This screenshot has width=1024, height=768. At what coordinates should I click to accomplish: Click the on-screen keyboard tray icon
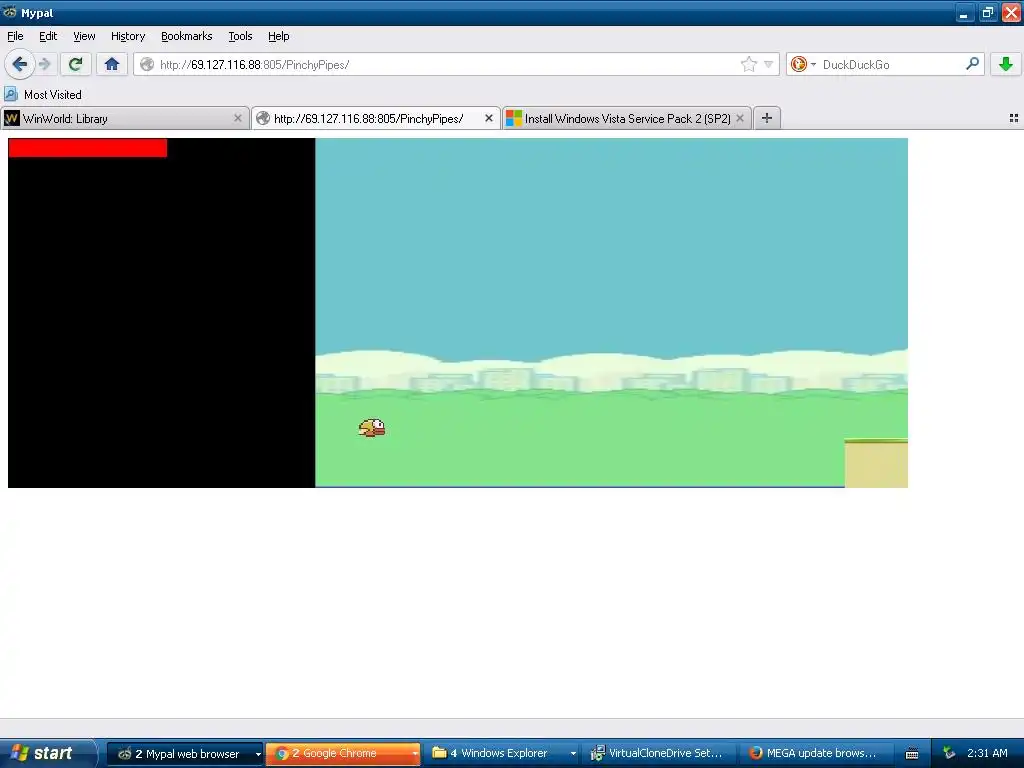coord(912,754)
